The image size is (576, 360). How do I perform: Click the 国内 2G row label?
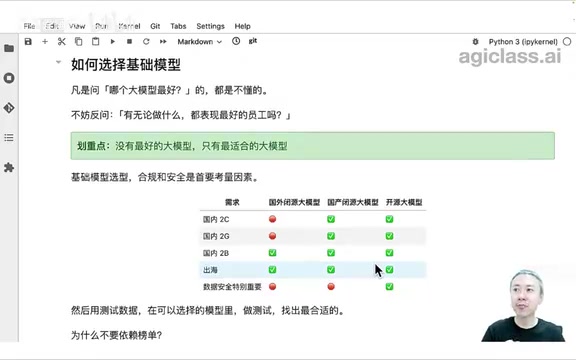coord(216,236)
